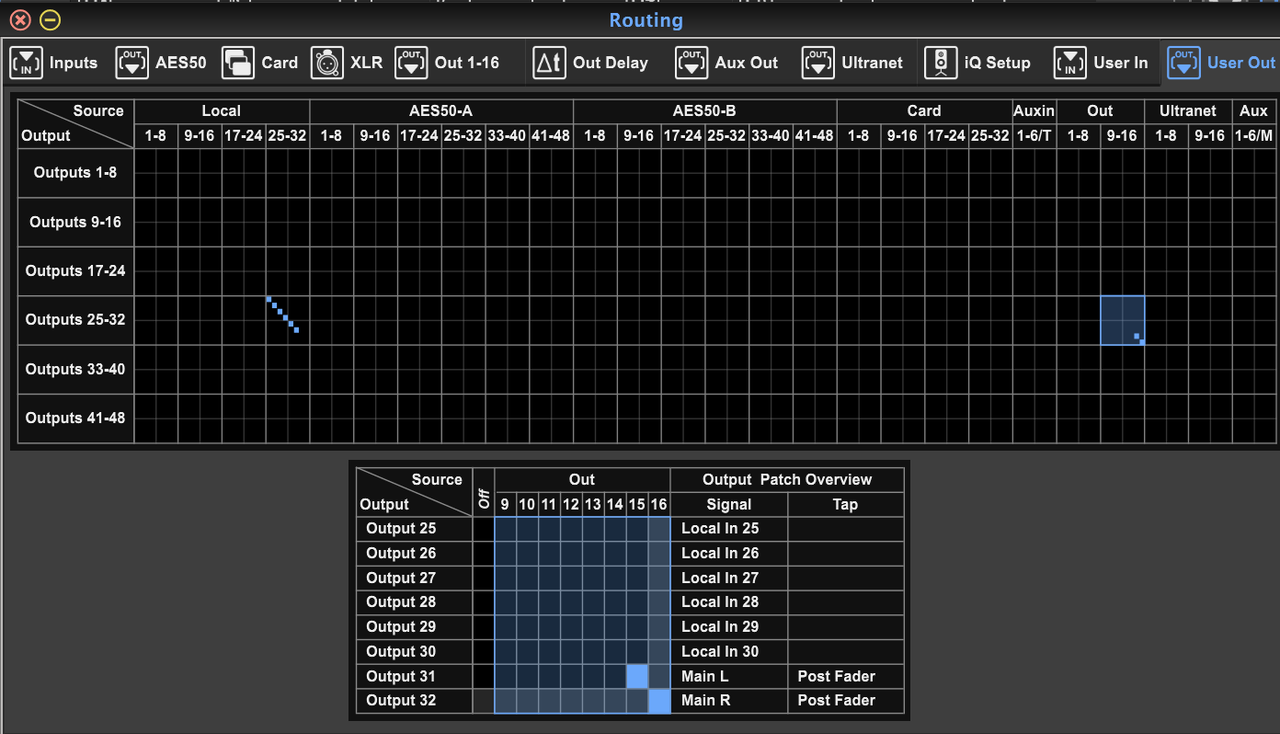
Task: Click the Inputs tab IN icon
Action: (x=26, y=63)
